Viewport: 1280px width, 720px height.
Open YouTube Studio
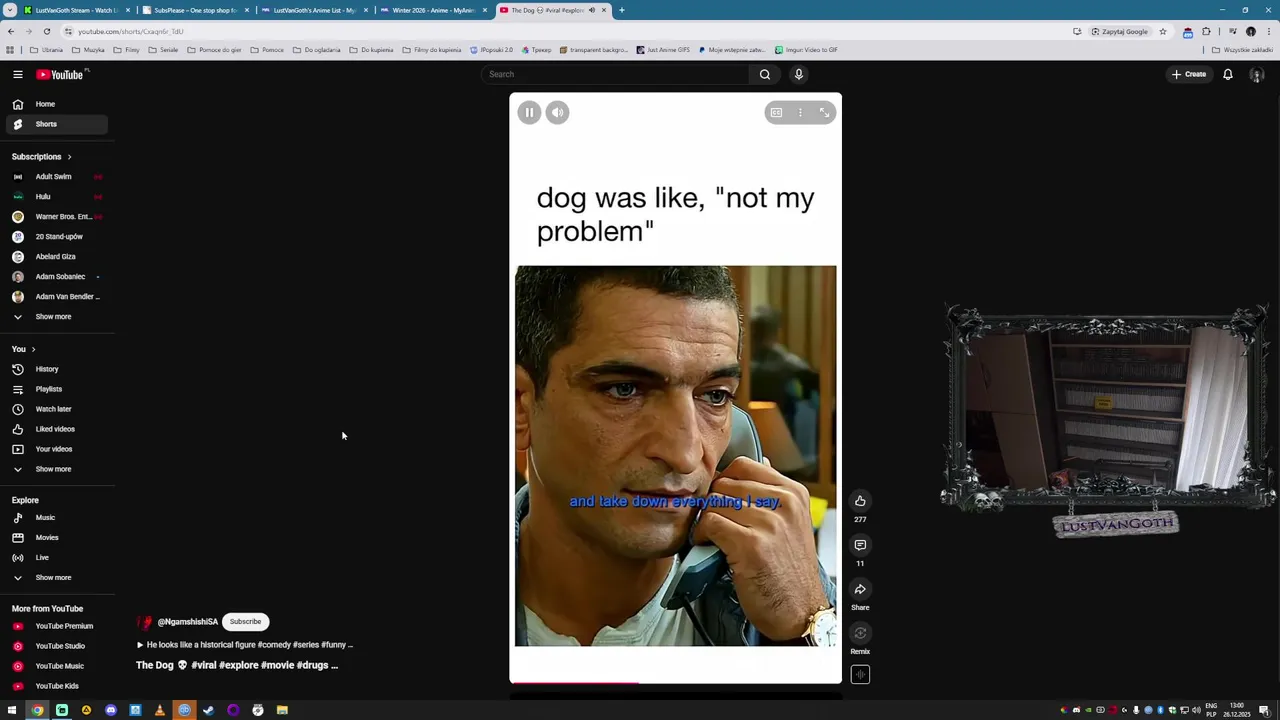pyautogui.click(x=56, y=646)
